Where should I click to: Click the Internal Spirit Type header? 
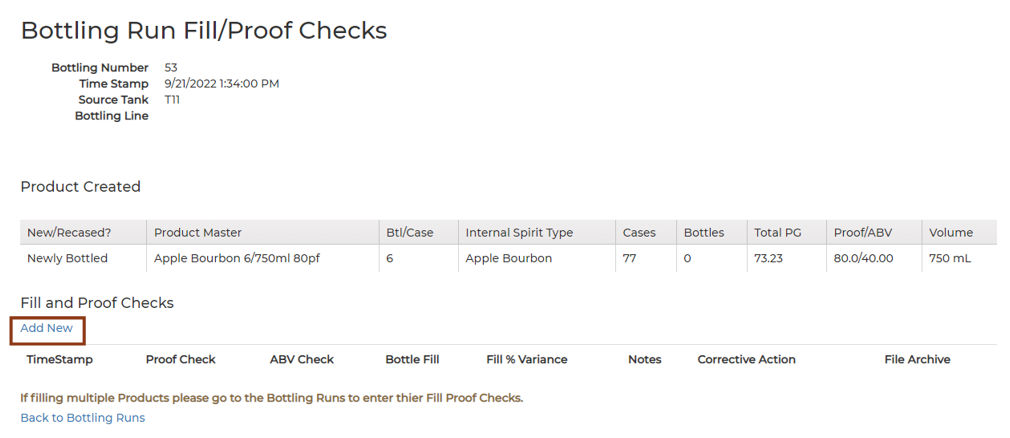point(519,233)
